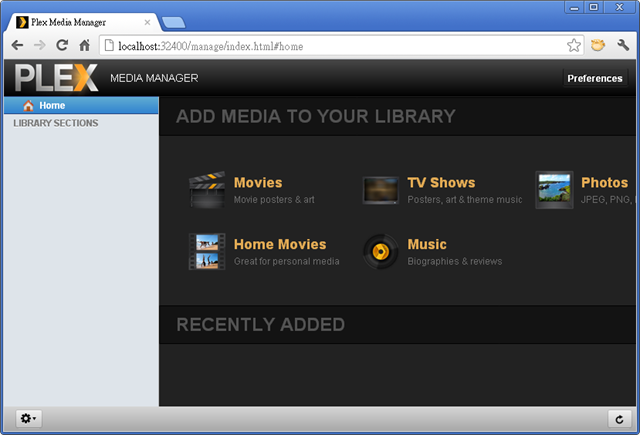Minimize the browser window

click(574, 7)
